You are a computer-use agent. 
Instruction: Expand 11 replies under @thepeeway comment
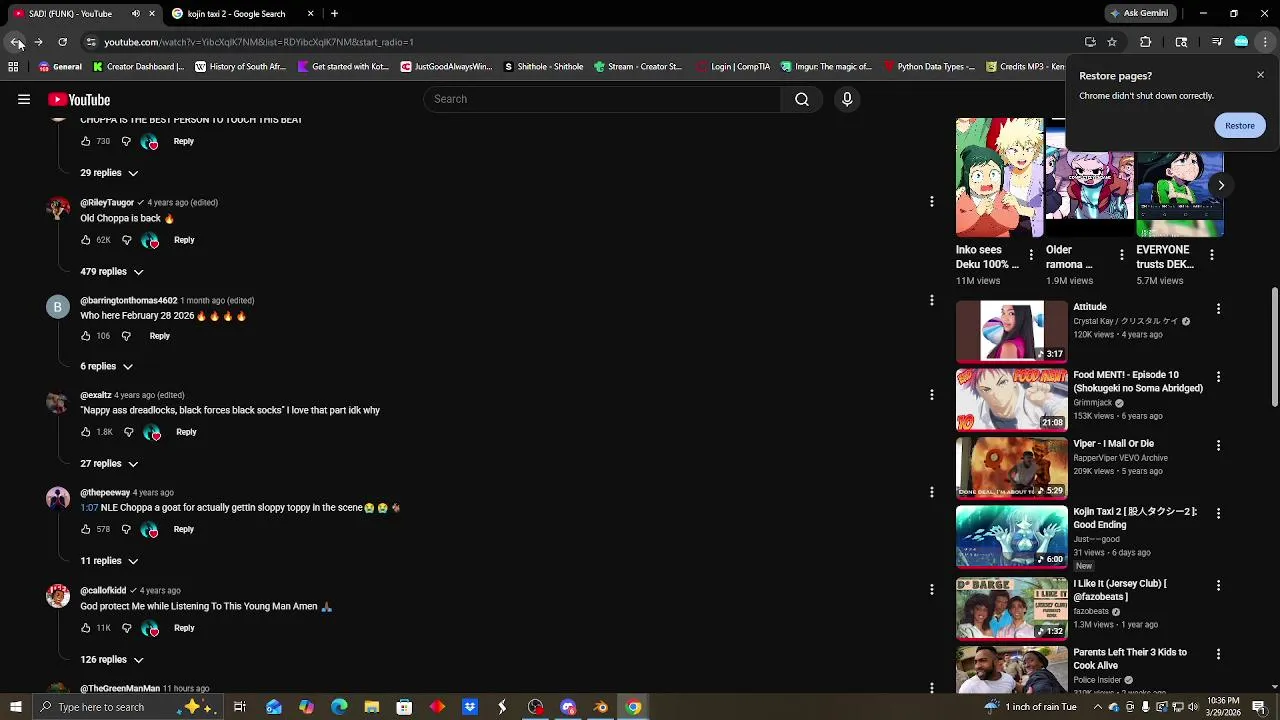(x=109, y=561)
